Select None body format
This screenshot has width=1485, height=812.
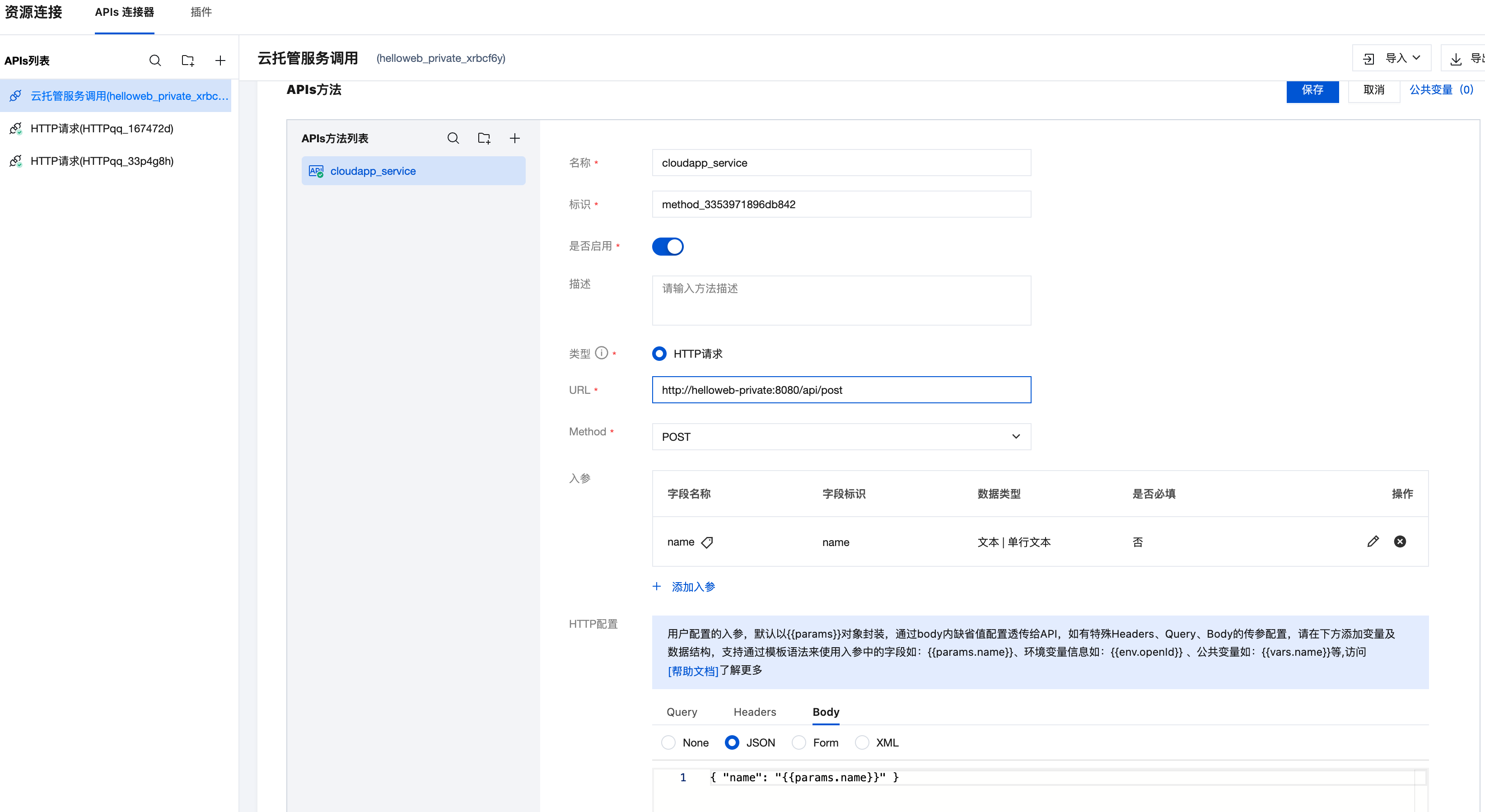[x=668, y=742]
